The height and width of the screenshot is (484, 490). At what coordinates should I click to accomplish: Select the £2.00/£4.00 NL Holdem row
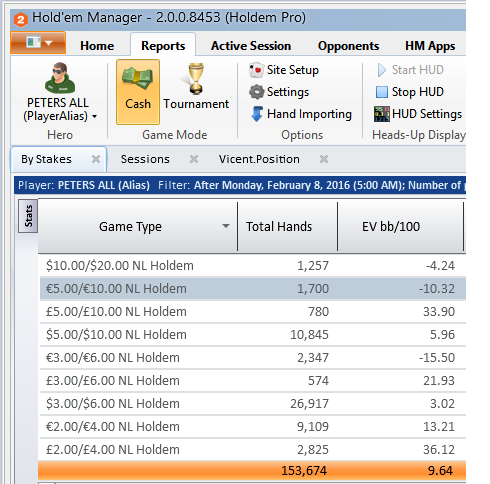tap(253, 450)
